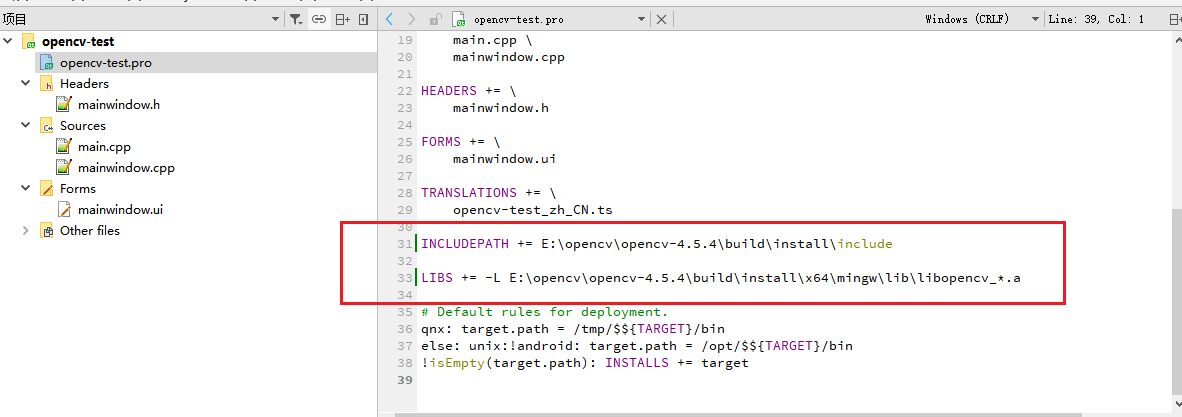Click the INSTALLS += target line
Screen dimensions: 1182x417
[x=585, y=363]
